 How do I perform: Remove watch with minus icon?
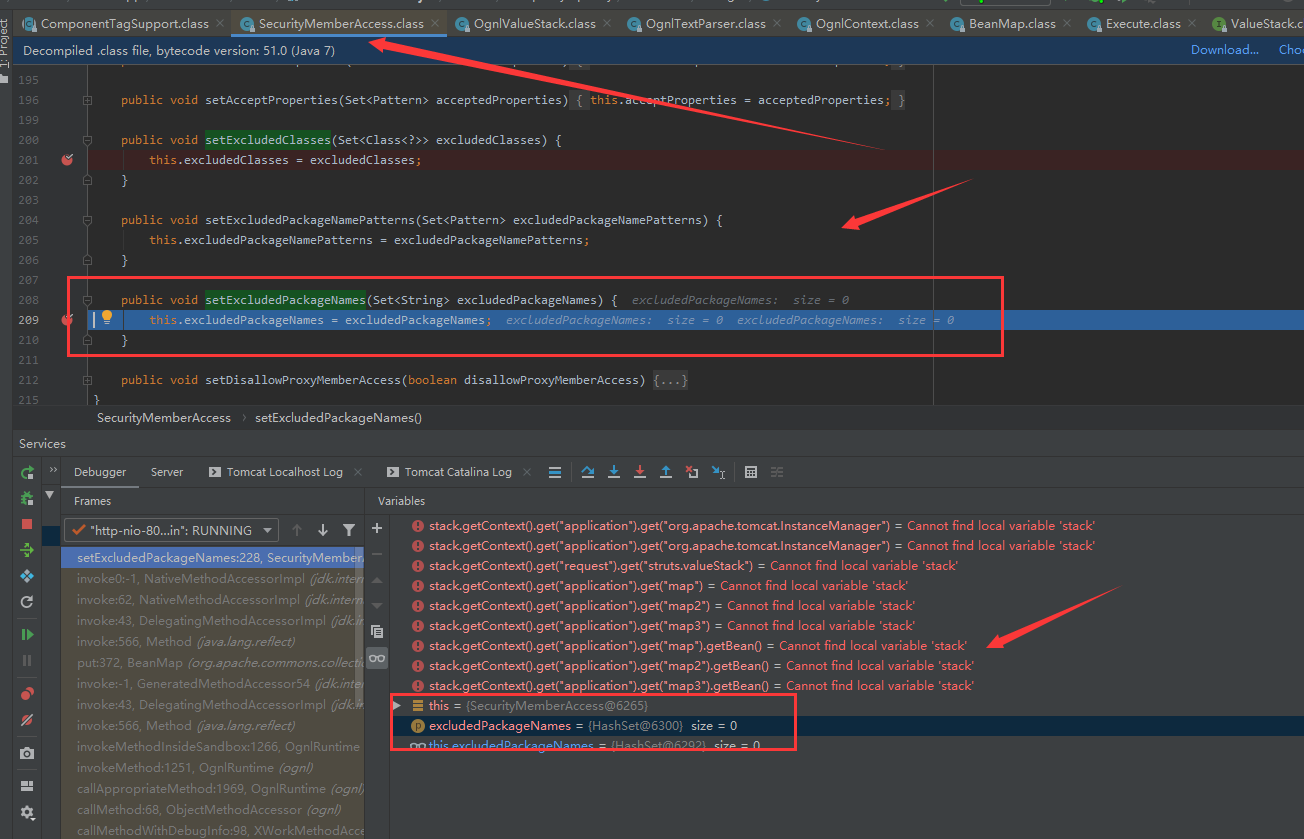[x=377, y=554]
